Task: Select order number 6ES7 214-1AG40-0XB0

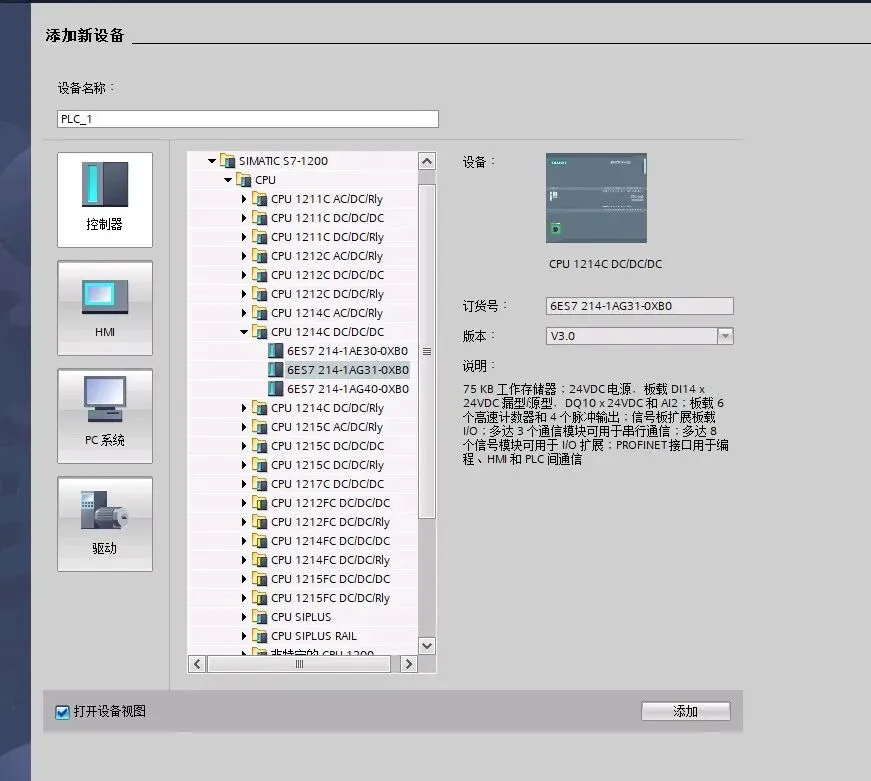Action: click(348, 389)
